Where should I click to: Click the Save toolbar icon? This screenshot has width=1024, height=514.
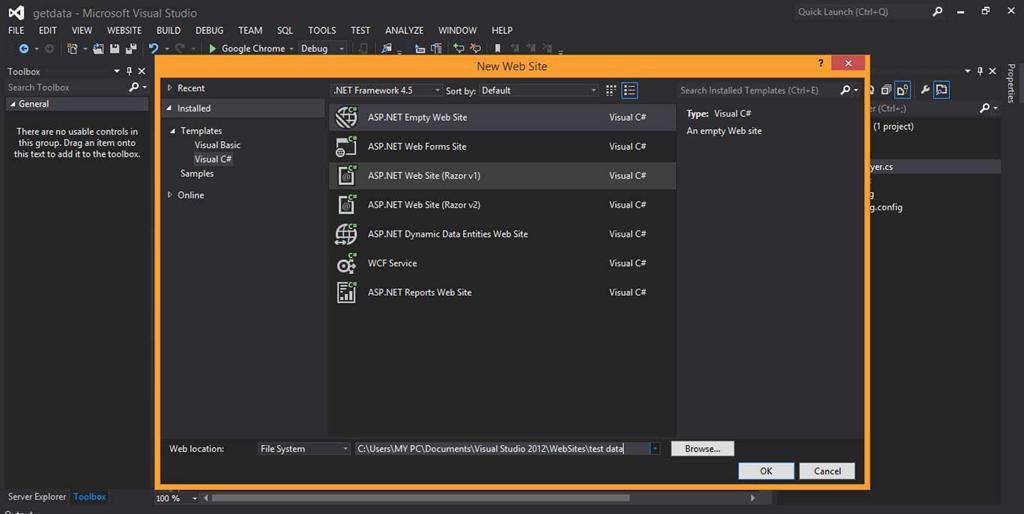coord(115,48)
